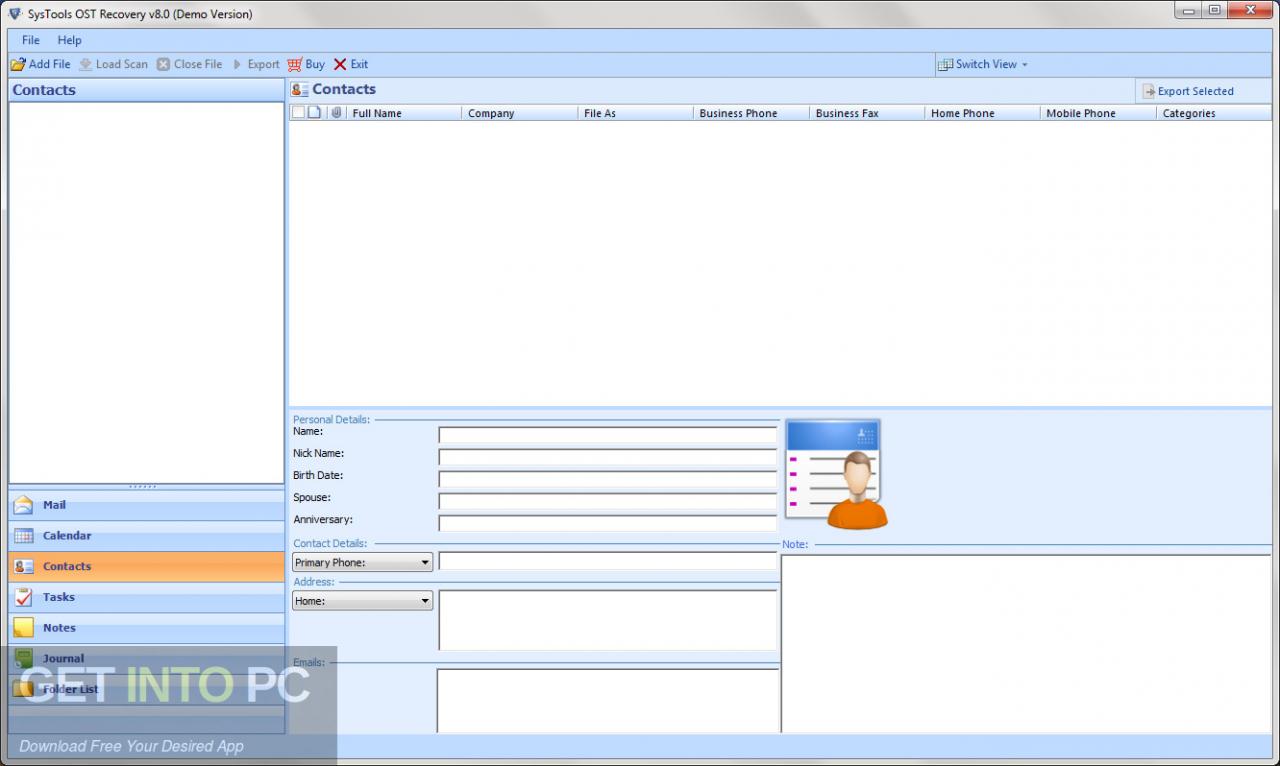Expand the Home address type dropdown
The width and height of the screenshot is (1280, 766).
362,601
